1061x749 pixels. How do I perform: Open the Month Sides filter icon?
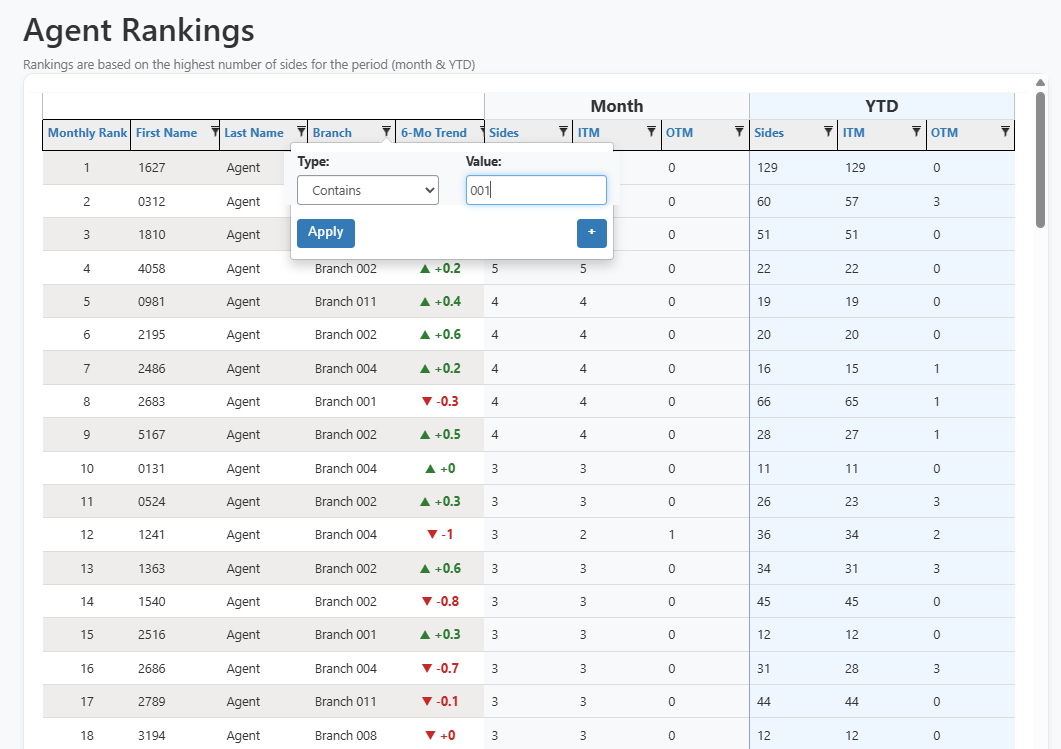click(x=563, y=131)
